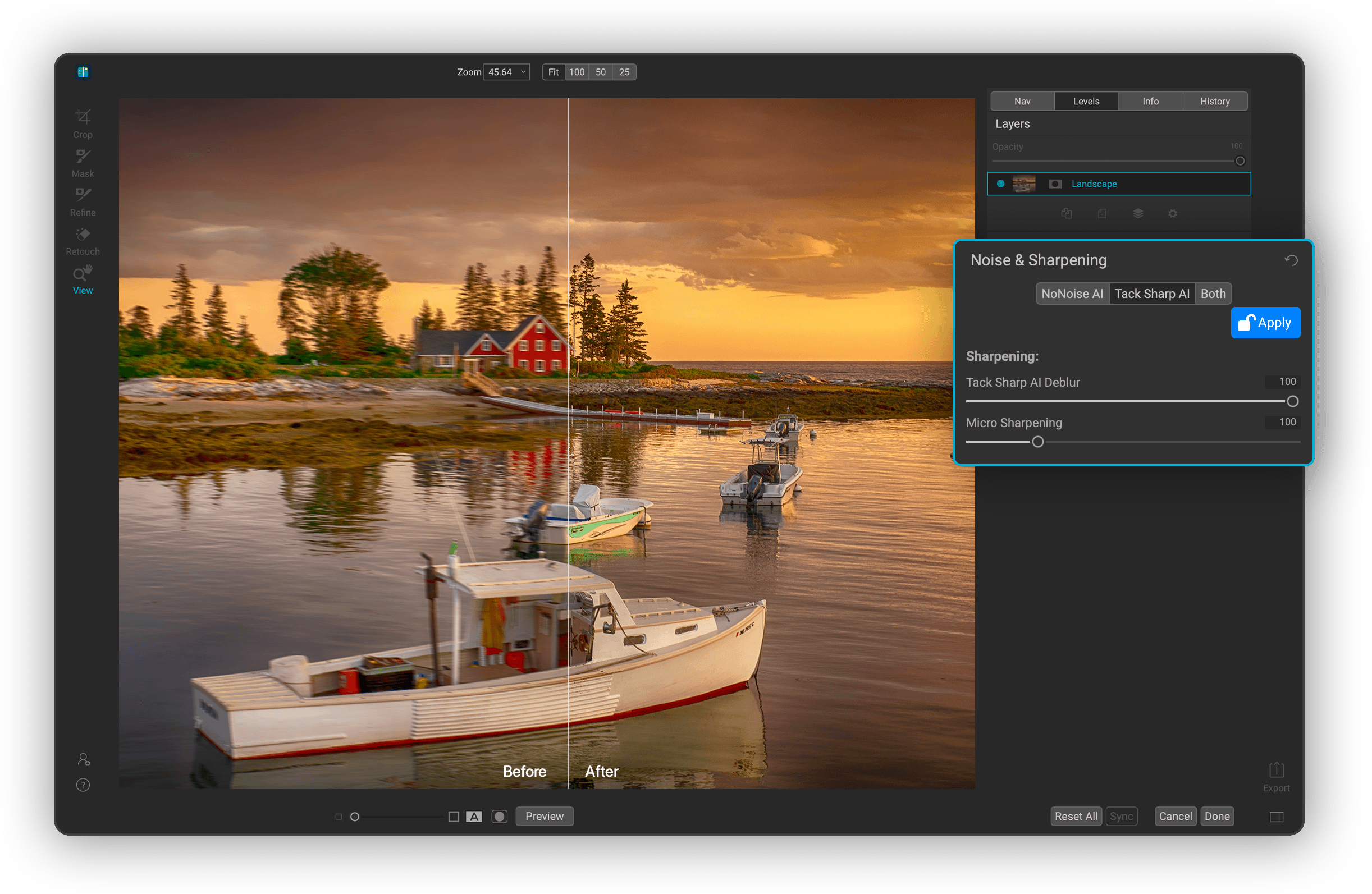Click the Landscape layer mask thumbnail
The width and height of the screenshot is (1372, 894).
[x=1055, y=184]
